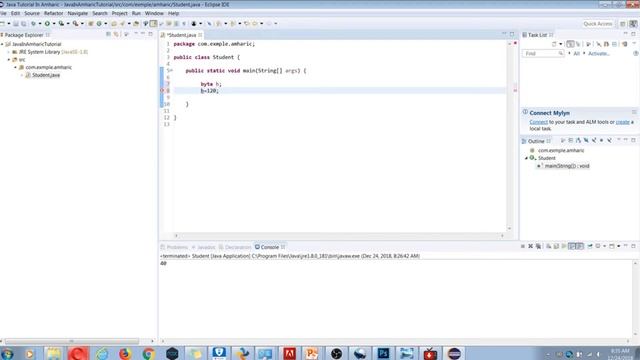Click the editor horizontal scrollbar
The width and height of the screenshot is (640, 360).
339,236
